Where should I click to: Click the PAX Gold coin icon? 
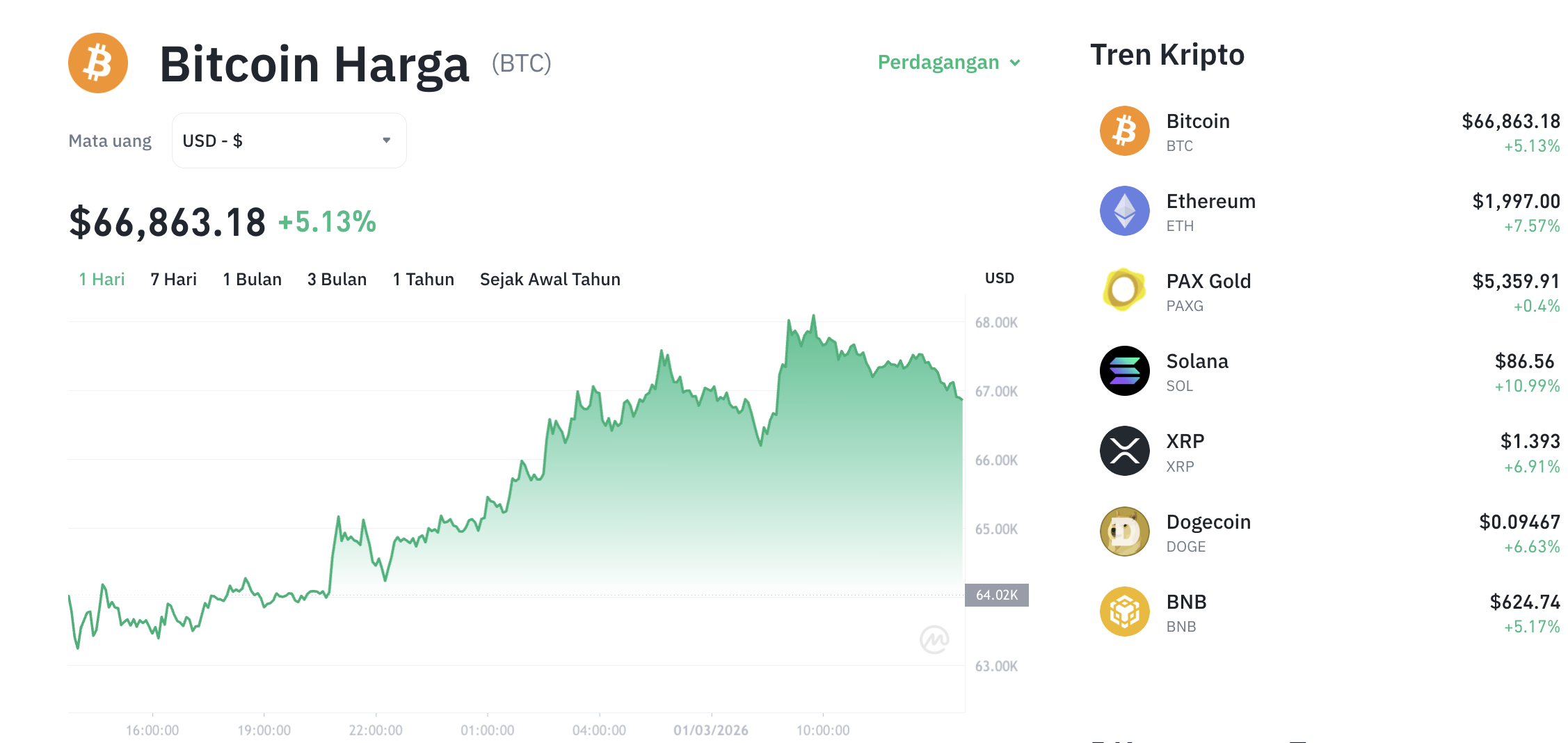[1123, 291]
